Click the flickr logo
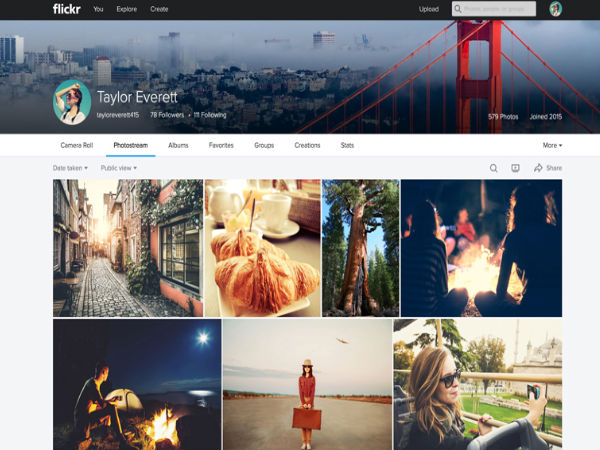This screenshot has width=600, height=450. [x=67, y=9]
